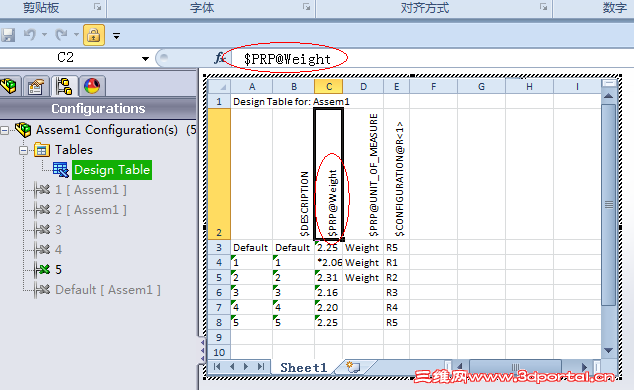Click the Design Table spreadsheet icon

pyautogui.click(x=61, y=170)
